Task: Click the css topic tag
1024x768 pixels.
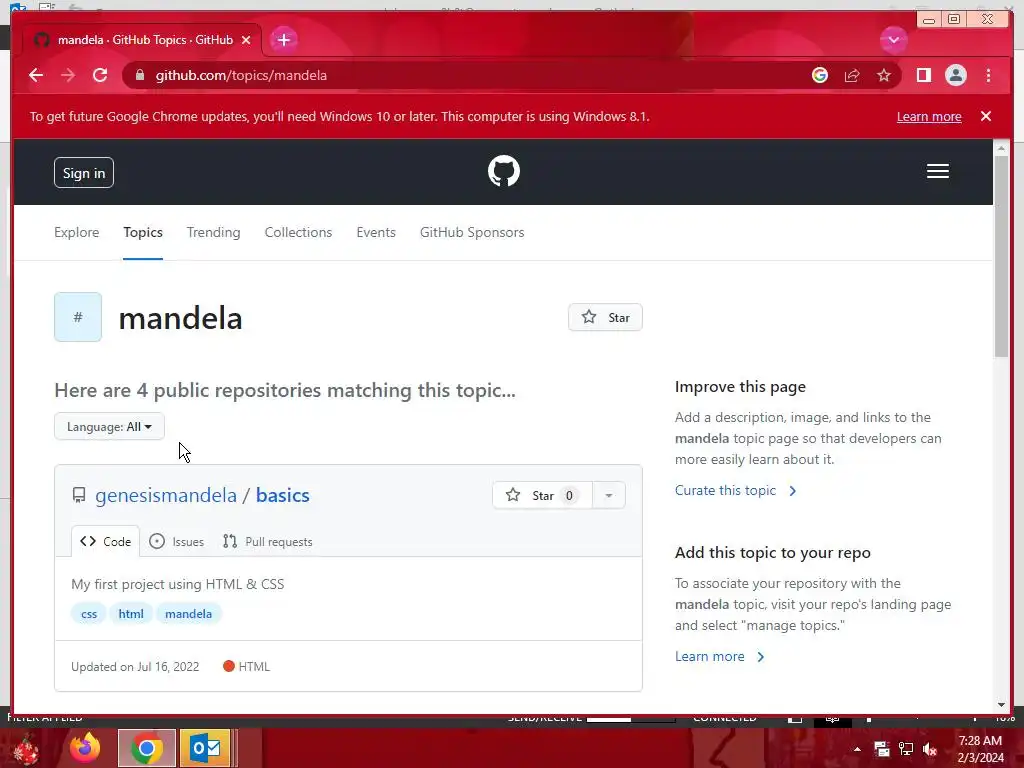Action: coord(89,614)
